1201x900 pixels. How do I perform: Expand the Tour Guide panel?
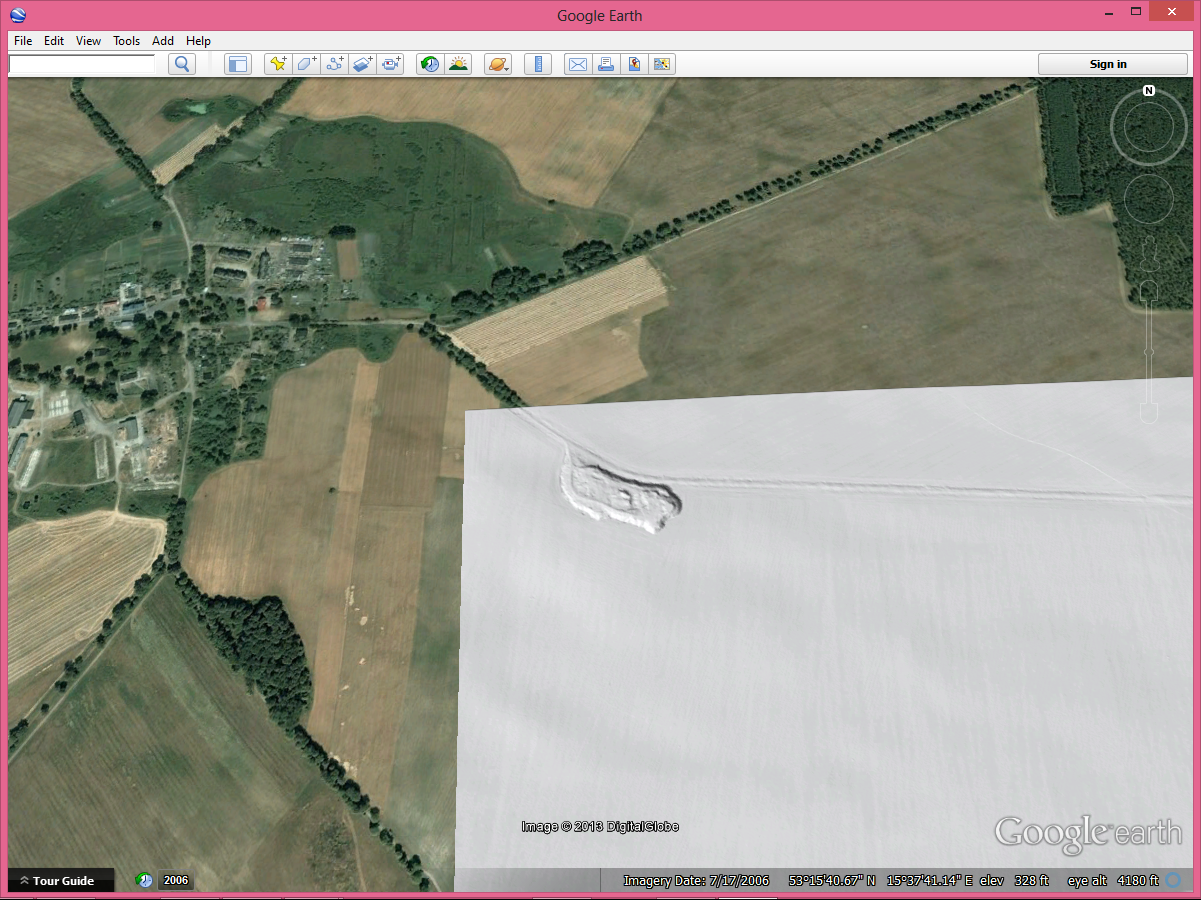tap(56, 881)
